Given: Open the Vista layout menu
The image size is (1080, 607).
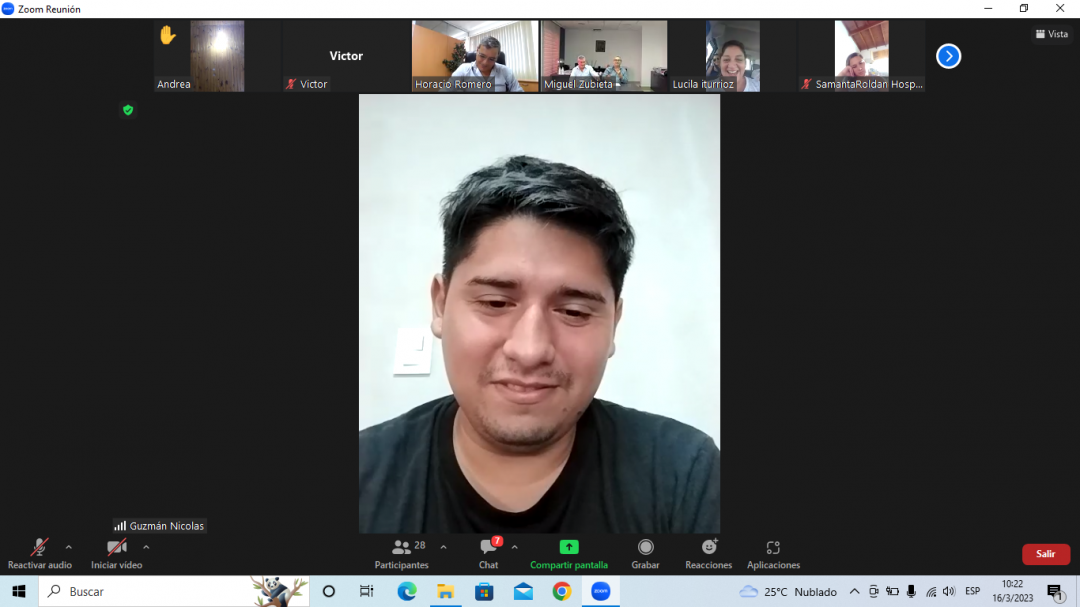Looking at the screenshot, I should [1052, 34].
